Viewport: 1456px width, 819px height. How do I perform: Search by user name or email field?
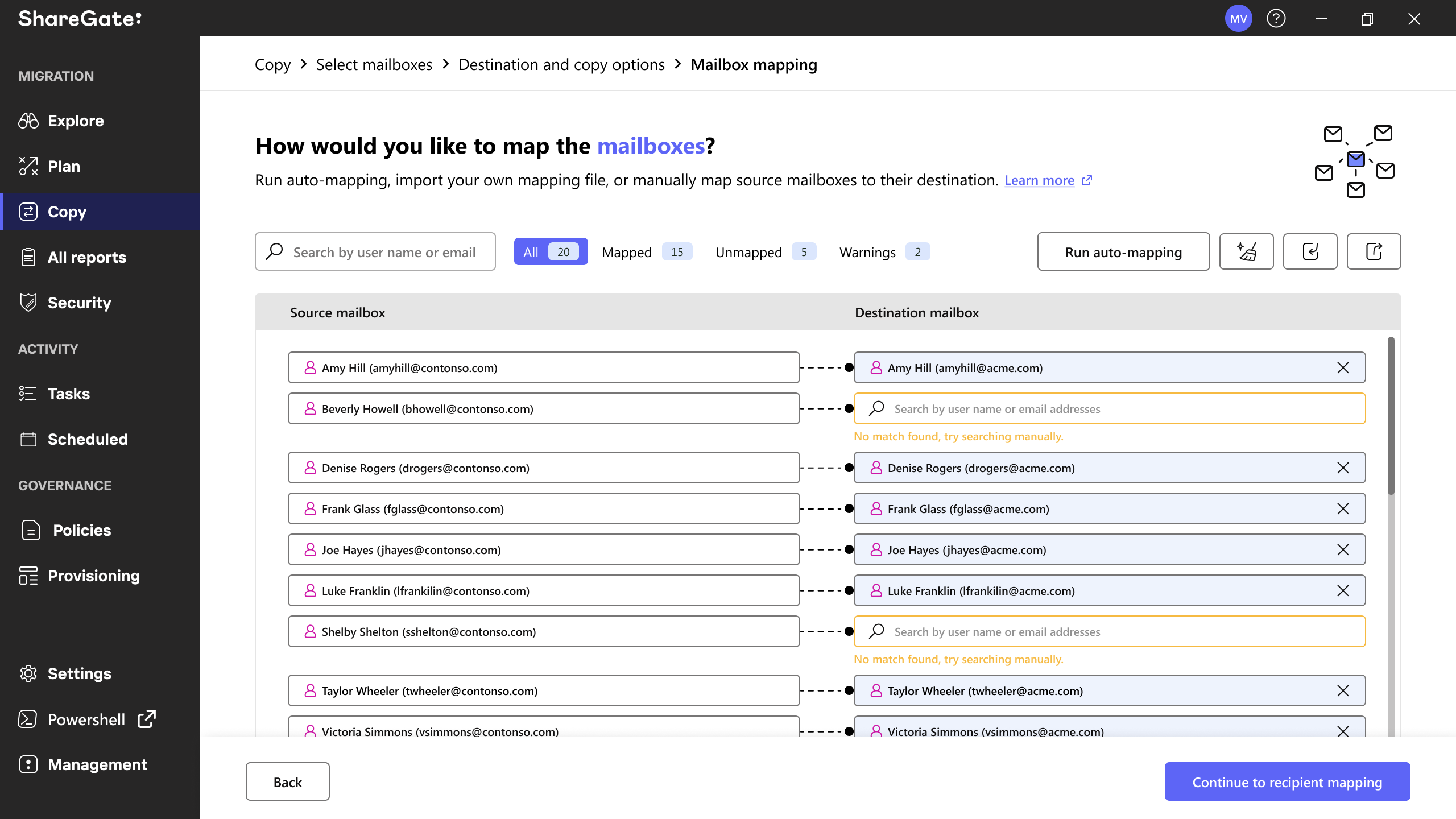(375, 251)
